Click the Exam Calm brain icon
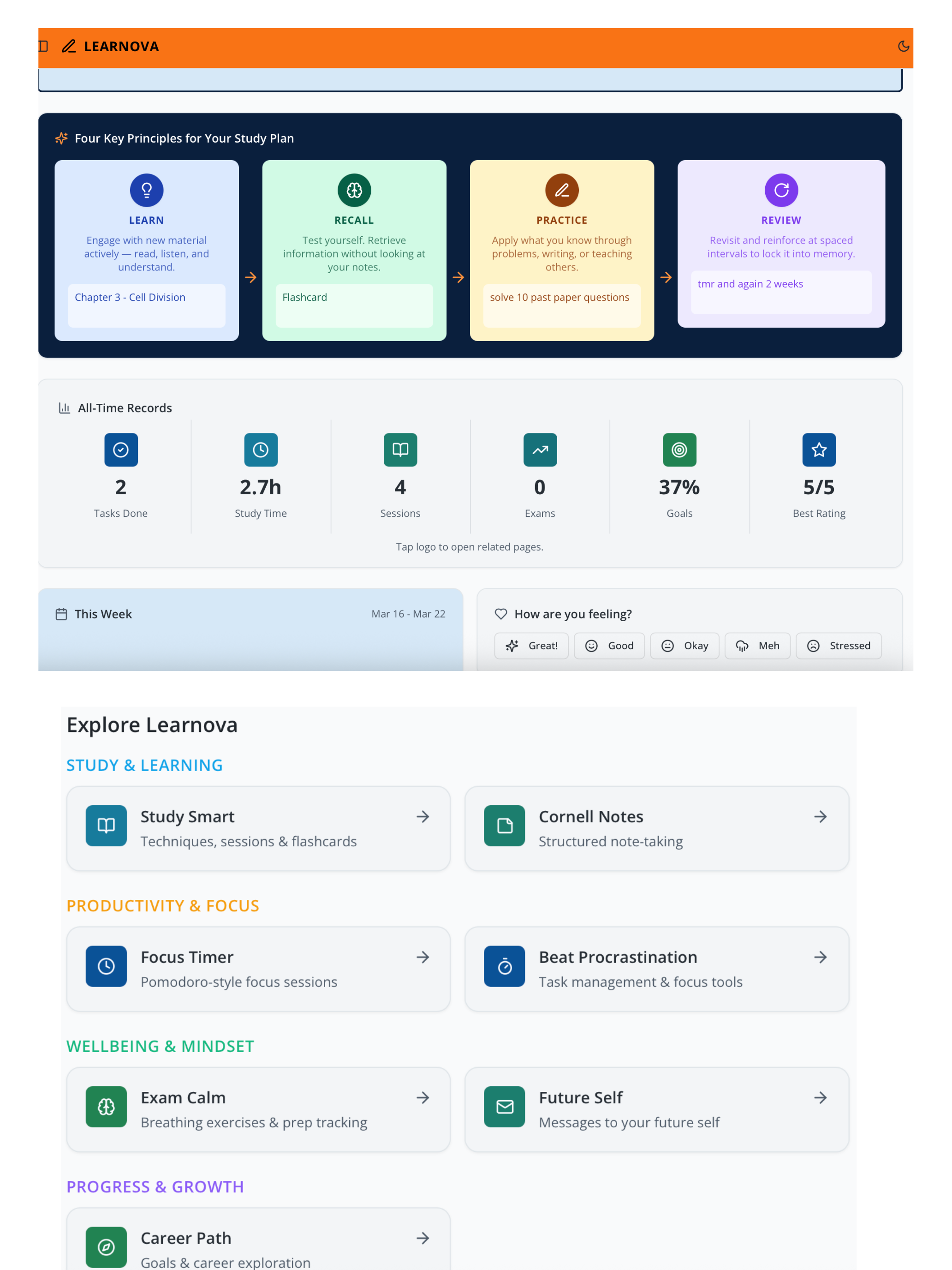 106,1107
